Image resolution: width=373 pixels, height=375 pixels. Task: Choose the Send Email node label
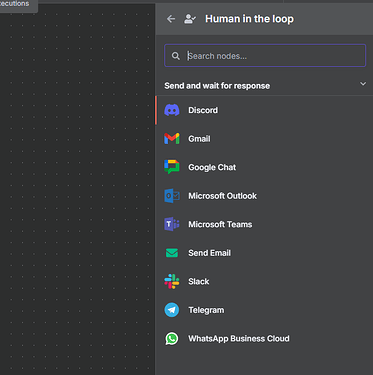(x=210, y=253)
